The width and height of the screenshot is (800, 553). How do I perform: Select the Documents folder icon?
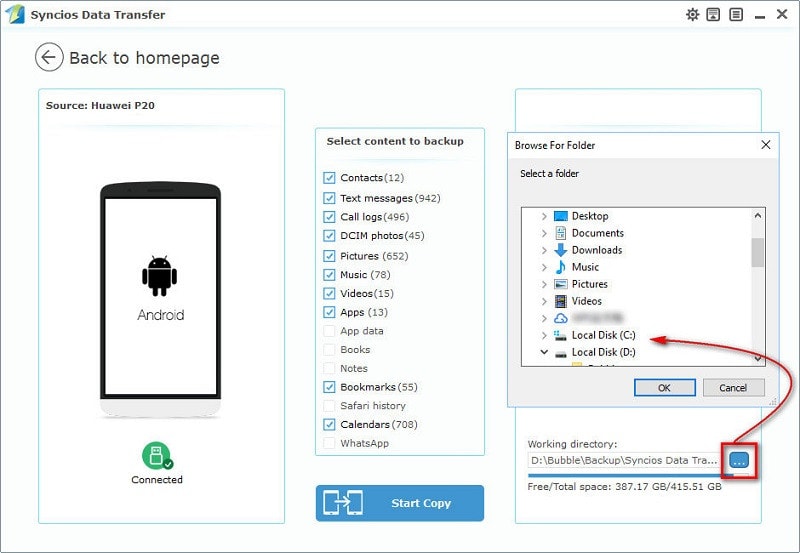[561, 233]
